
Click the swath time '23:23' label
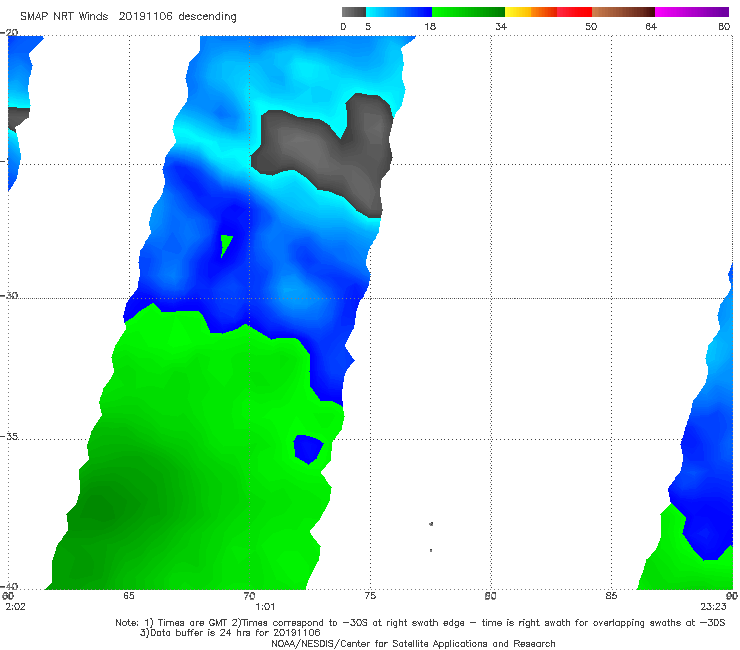pos(713,607)
